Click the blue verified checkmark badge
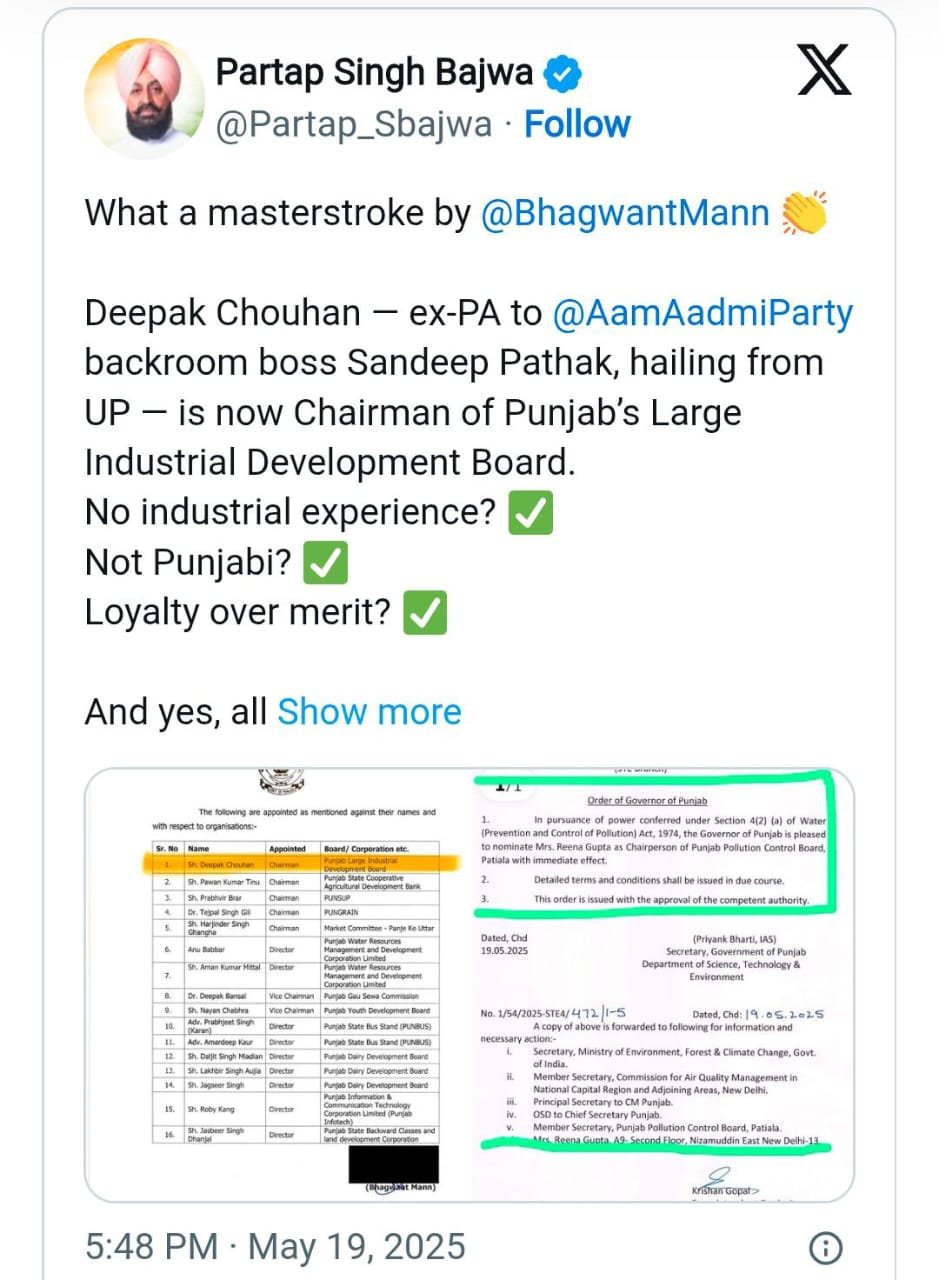The image size is (939, 1280). pyautogui.click(x=562, y=71)
